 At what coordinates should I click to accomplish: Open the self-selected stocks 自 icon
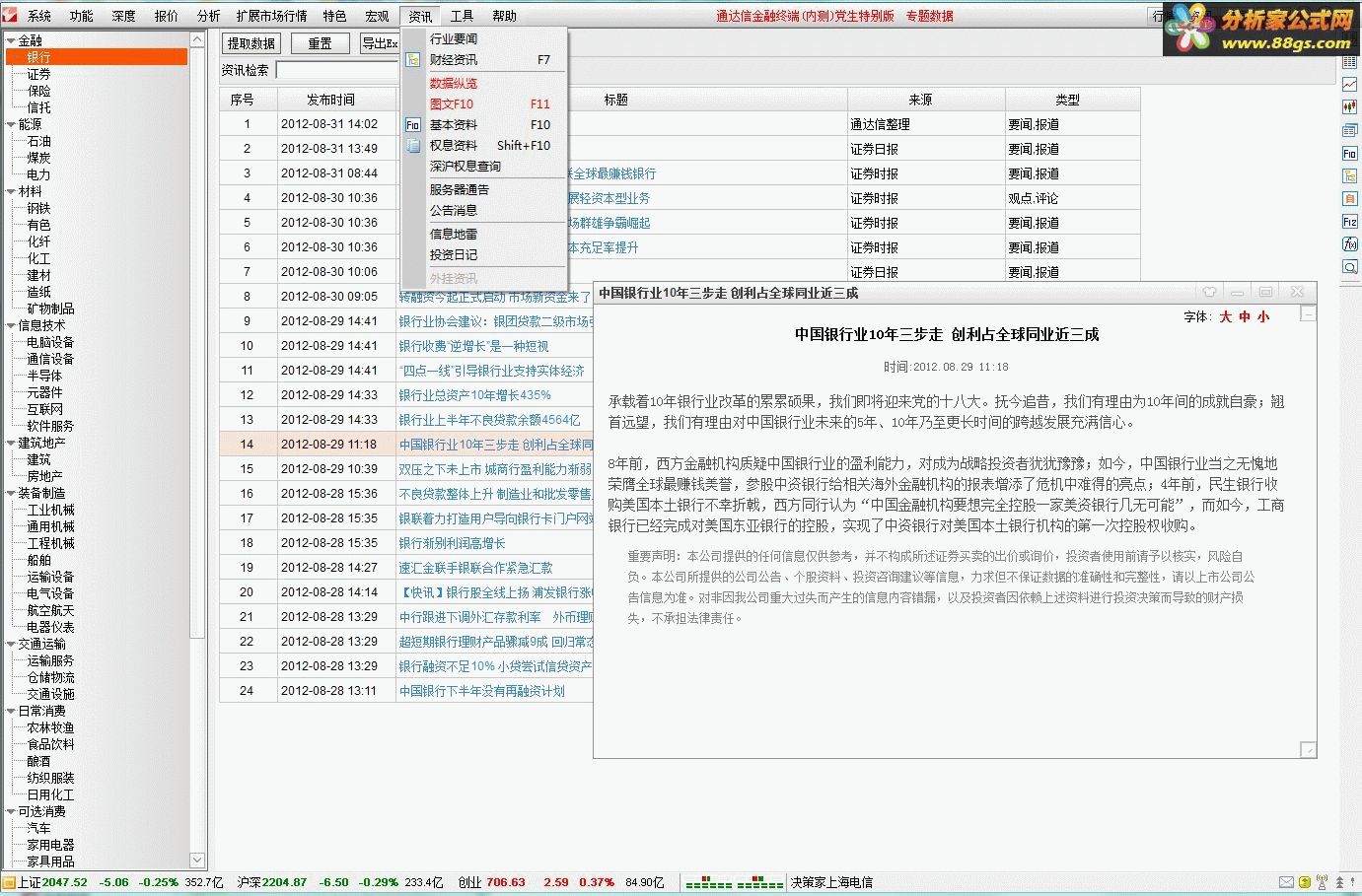point(1350,198)
